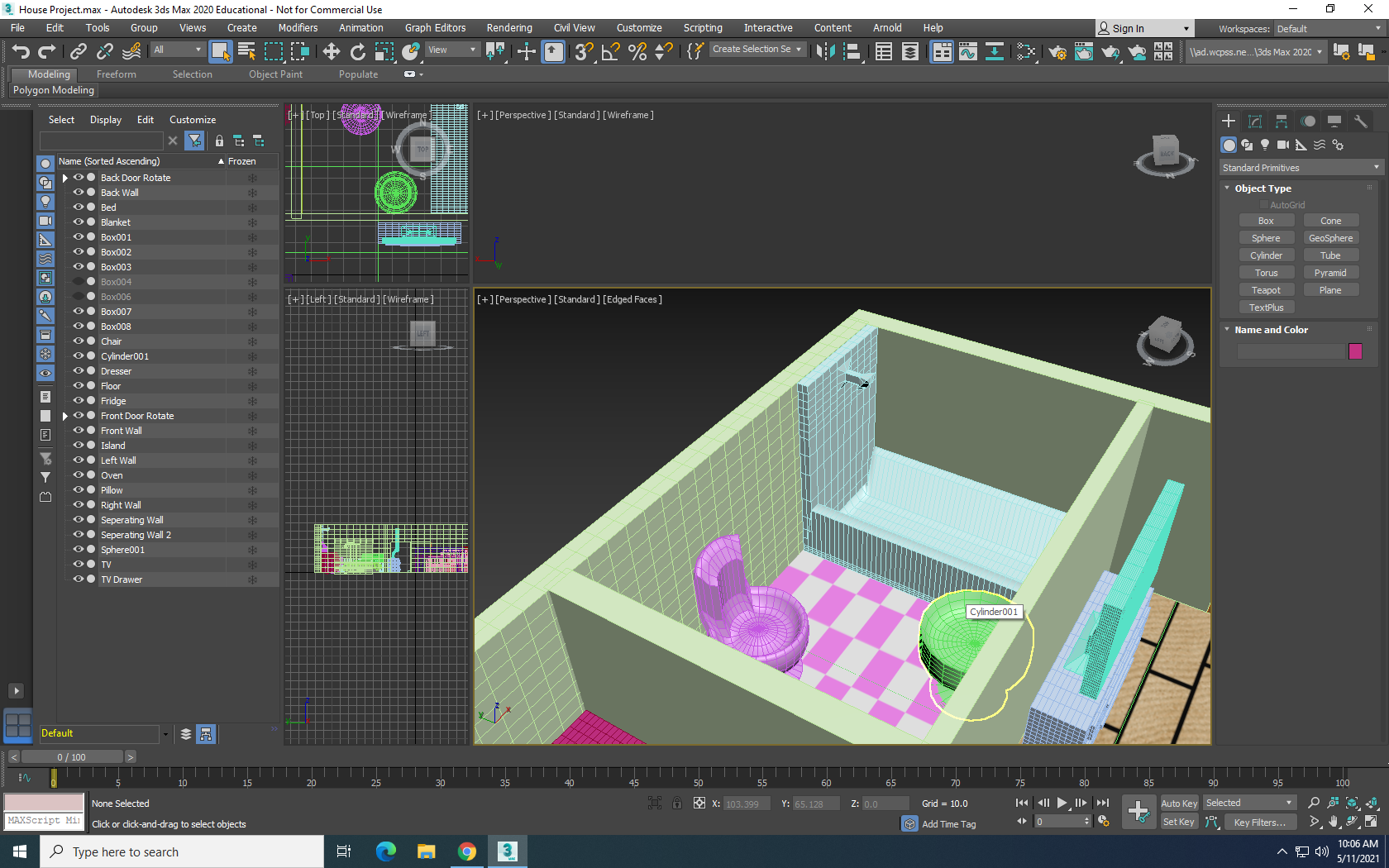Expand the Front Door Rotate group
The width and height of the screenshot is (1389, 868).
pyautogui.click(x=64, y=416)
